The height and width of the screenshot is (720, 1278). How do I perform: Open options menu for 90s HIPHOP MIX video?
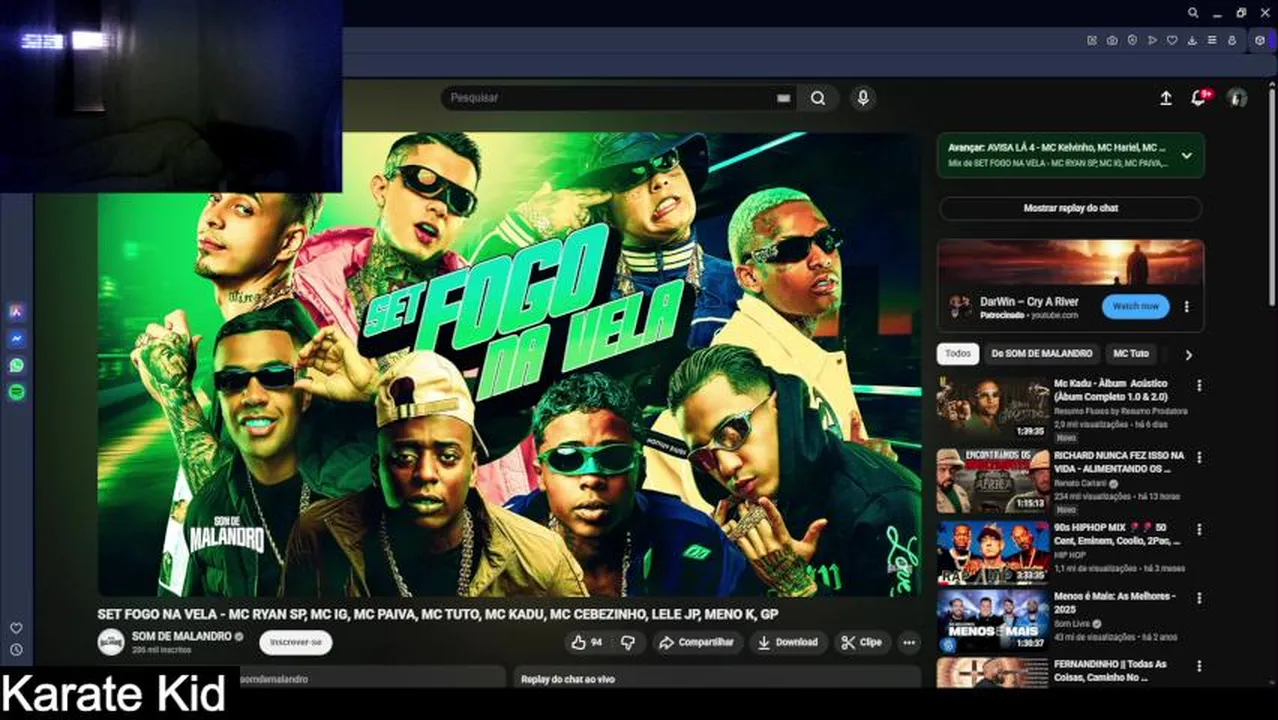pyautogui.click(x=1199, y=528)
